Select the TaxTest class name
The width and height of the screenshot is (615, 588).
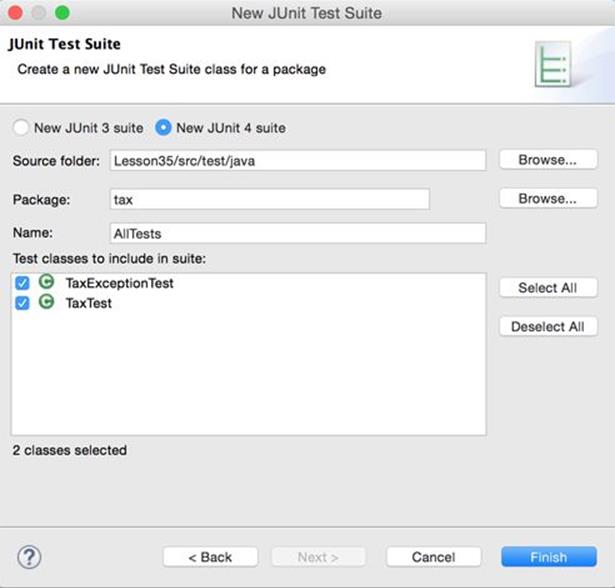click(89, 303)
